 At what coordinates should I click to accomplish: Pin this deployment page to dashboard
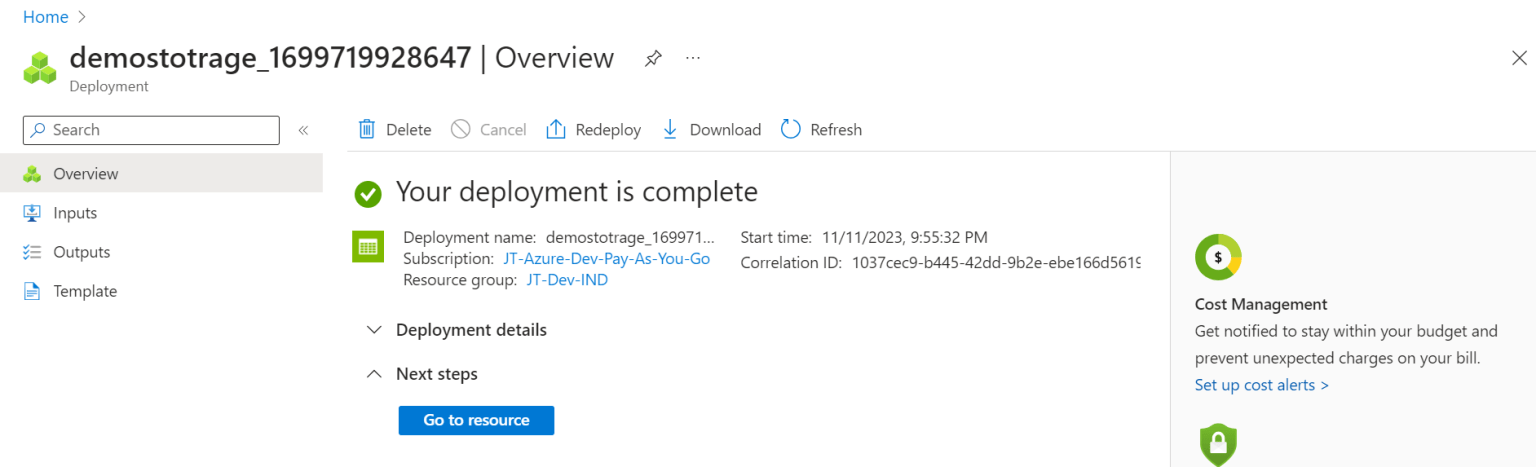[x=653, y=59]
